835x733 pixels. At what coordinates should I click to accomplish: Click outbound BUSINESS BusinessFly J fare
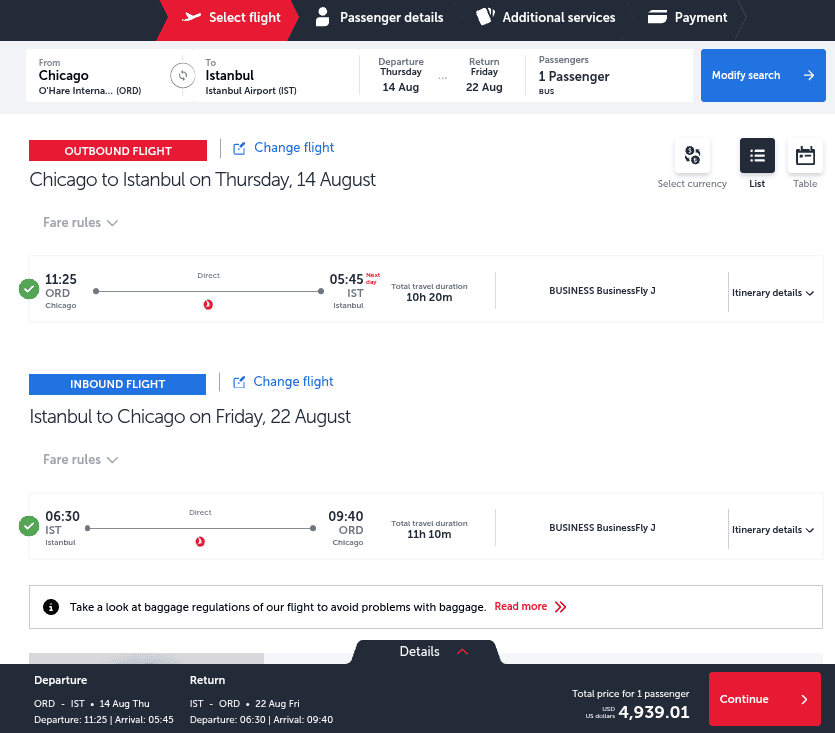tap(602, 290)
